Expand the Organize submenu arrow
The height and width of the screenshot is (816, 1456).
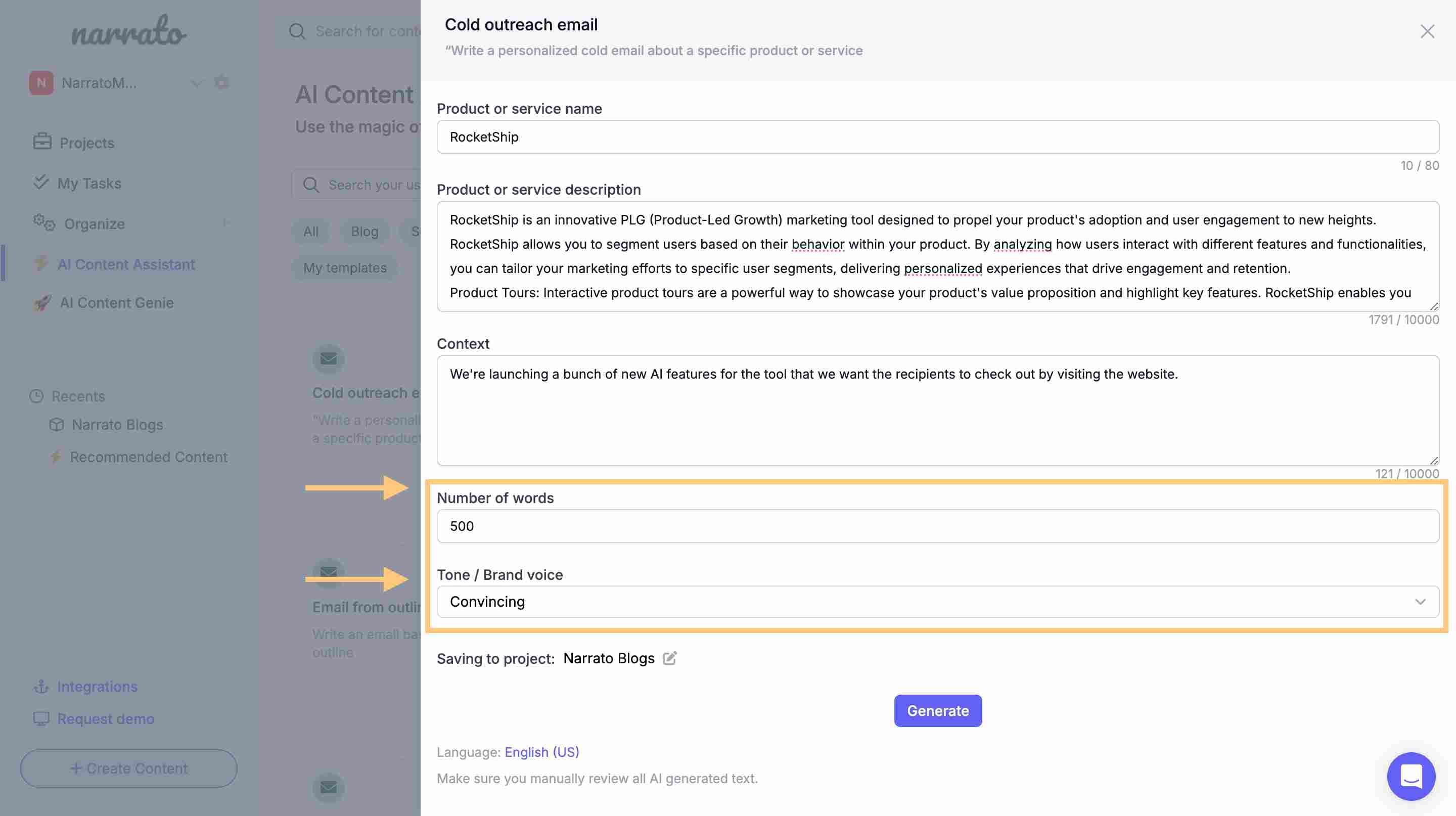coord(225,222)
